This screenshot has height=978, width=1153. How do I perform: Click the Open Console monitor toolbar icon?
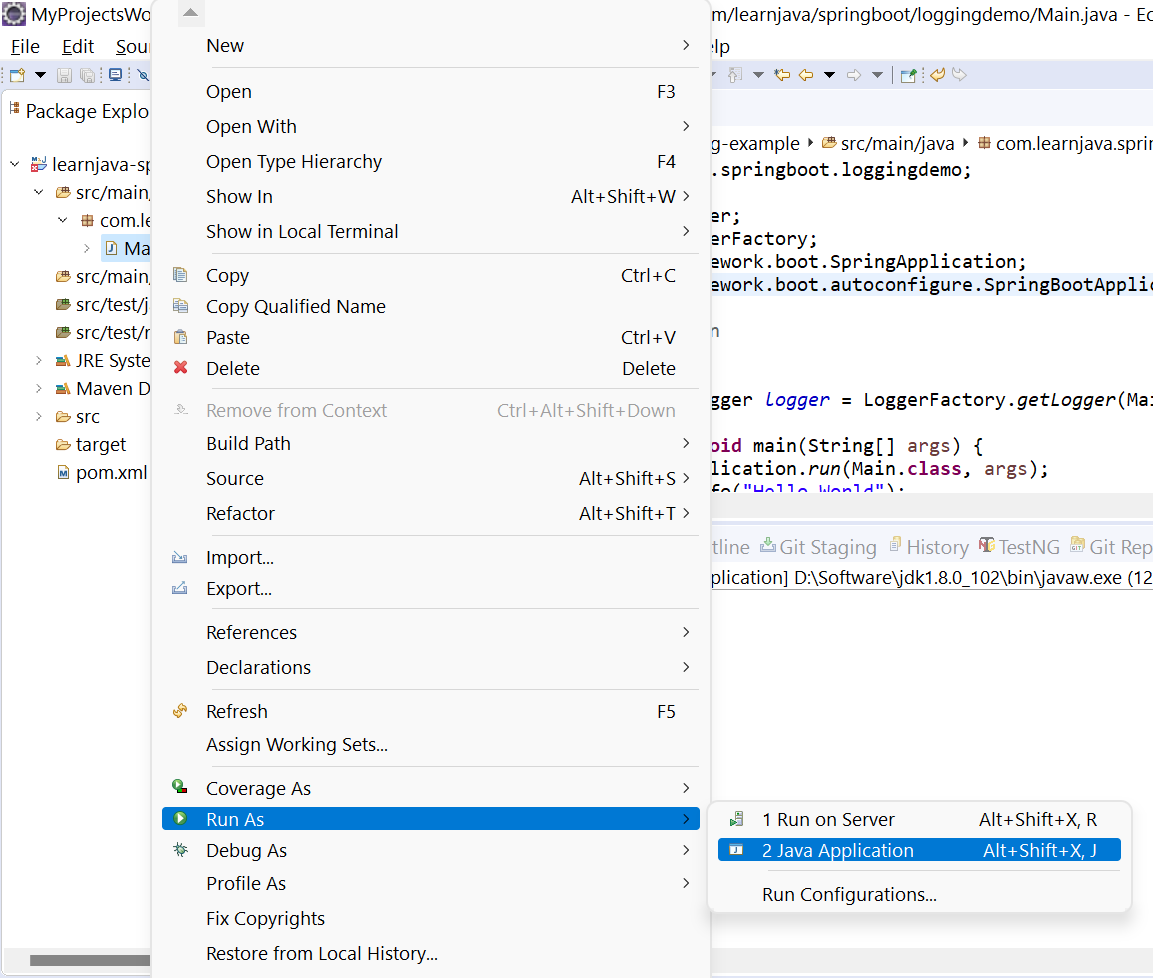coord(116,75)
